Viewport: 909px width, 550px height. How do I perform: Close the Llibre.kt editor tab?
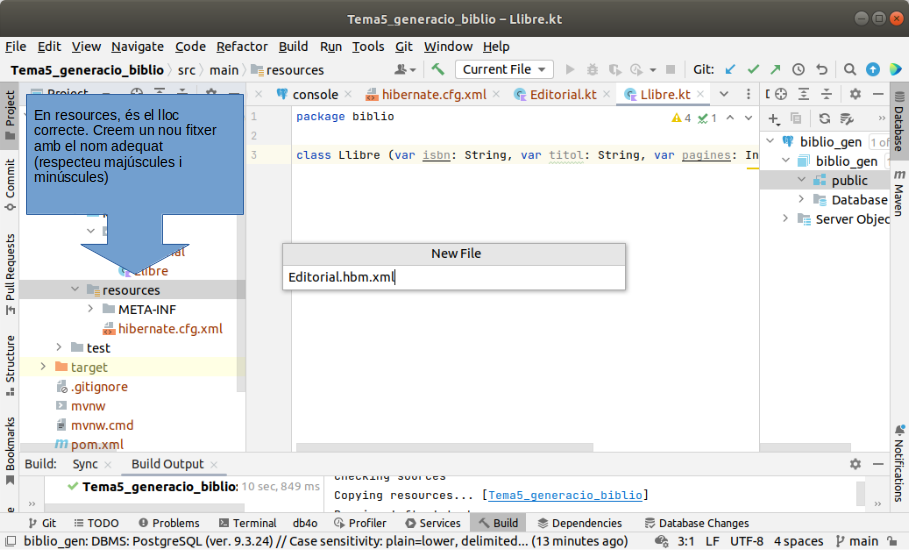tap(700, 94)
